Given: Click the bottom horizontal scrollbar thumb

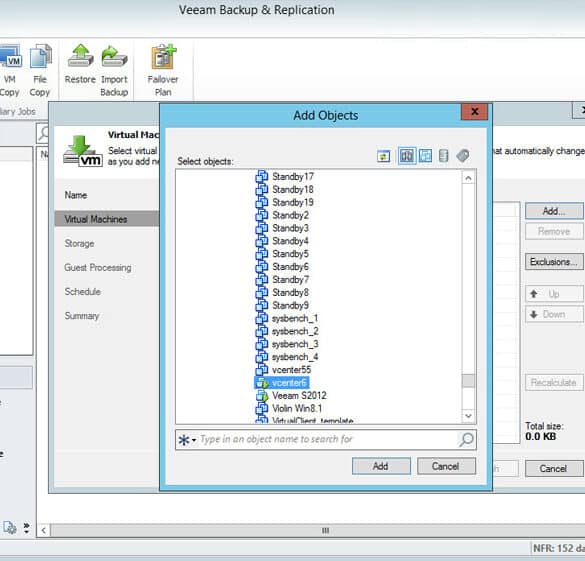Looking at the screenshot, I should click(325, 530).
